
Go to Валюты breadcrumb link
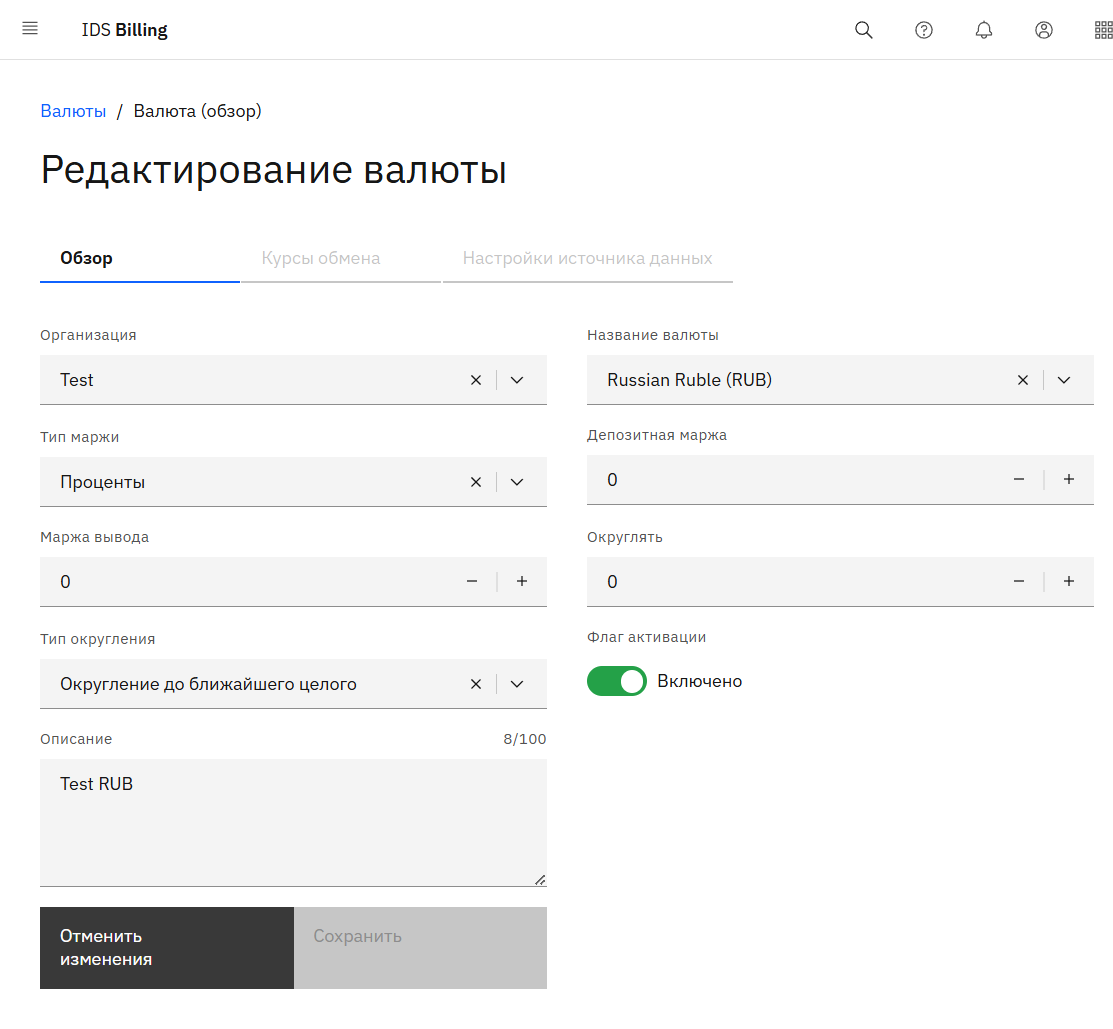[x=73, y=111]
